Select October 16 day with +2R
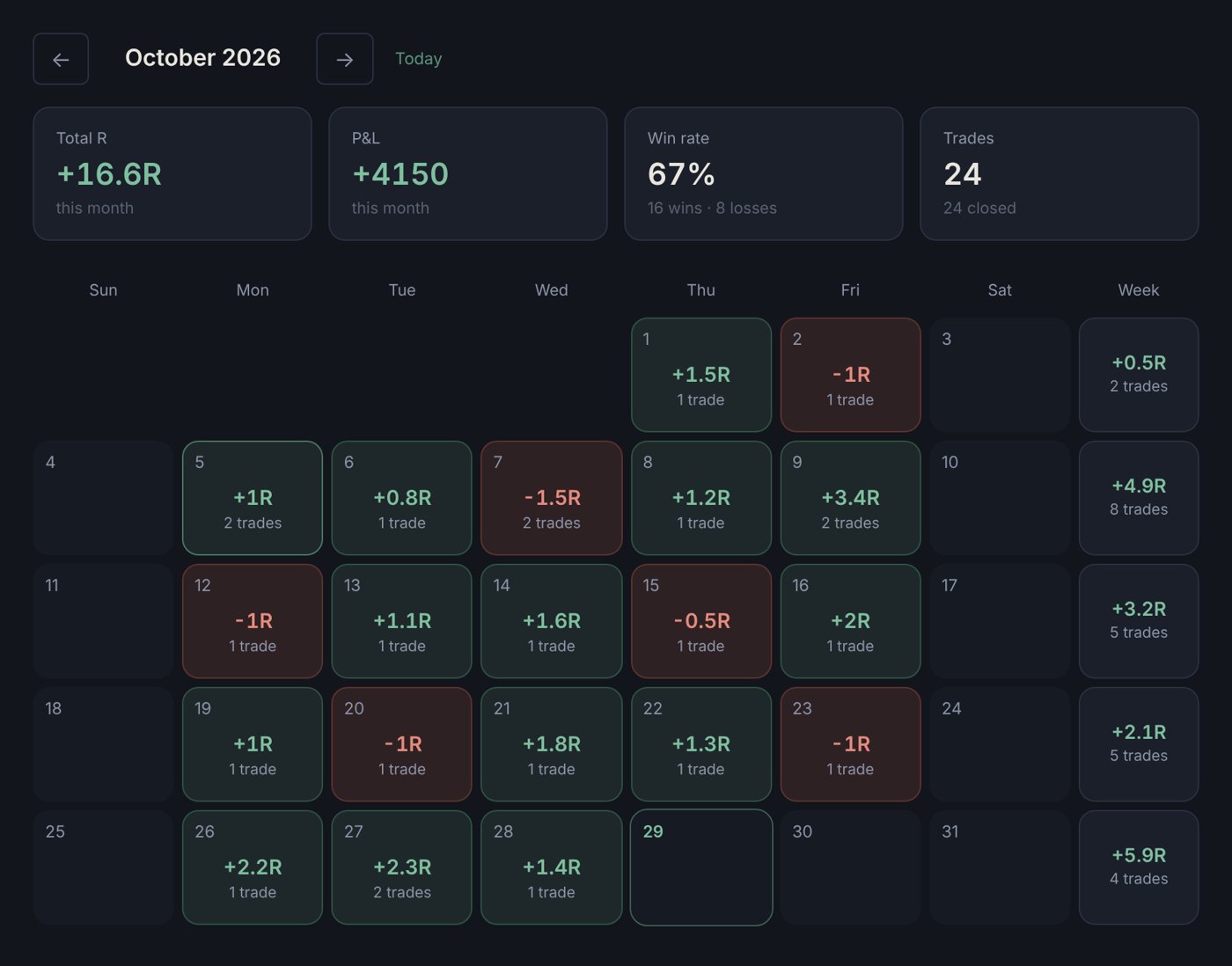This screenshot has width=1232, height=966. point(850,621)
